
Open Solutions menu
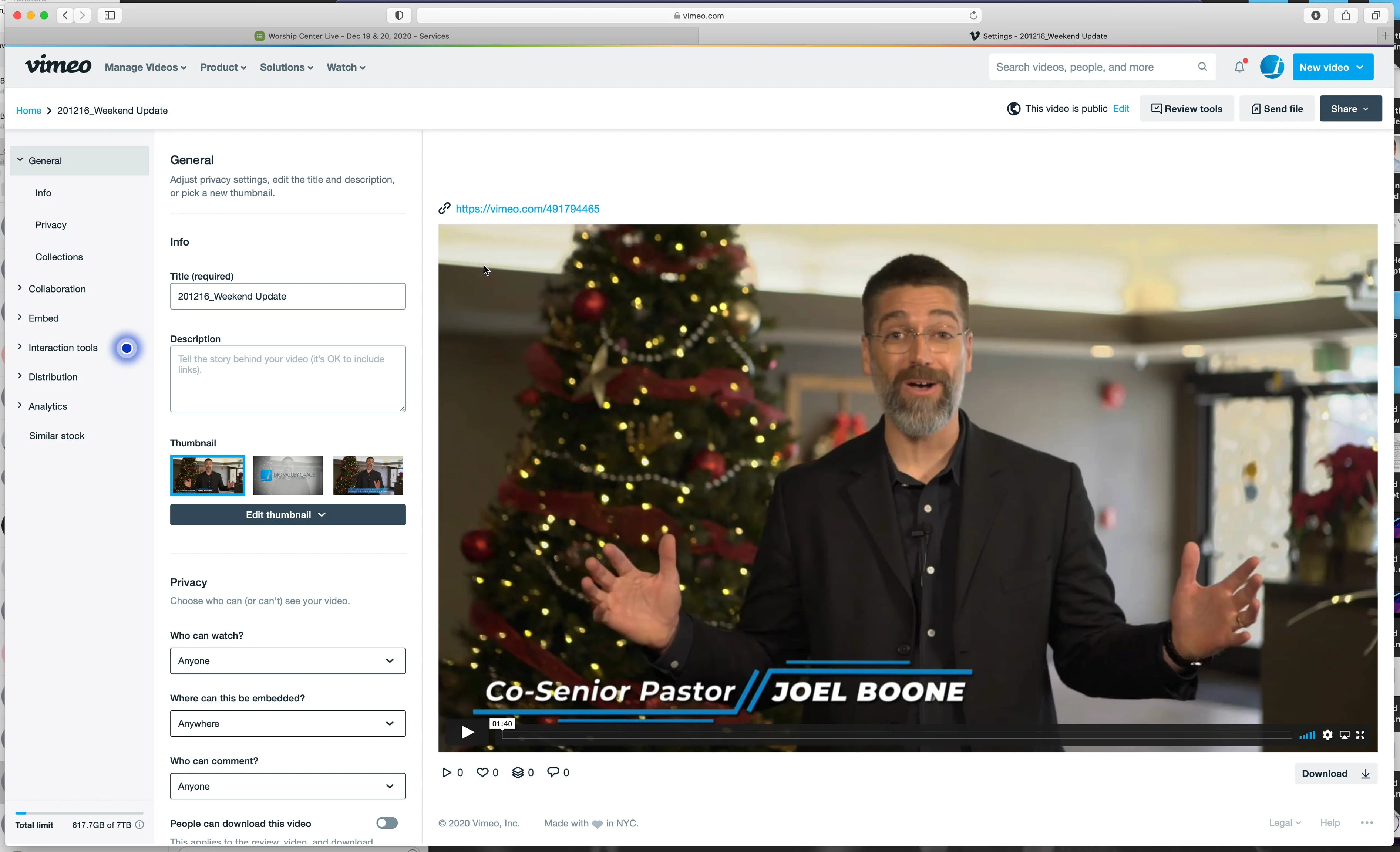286,67
